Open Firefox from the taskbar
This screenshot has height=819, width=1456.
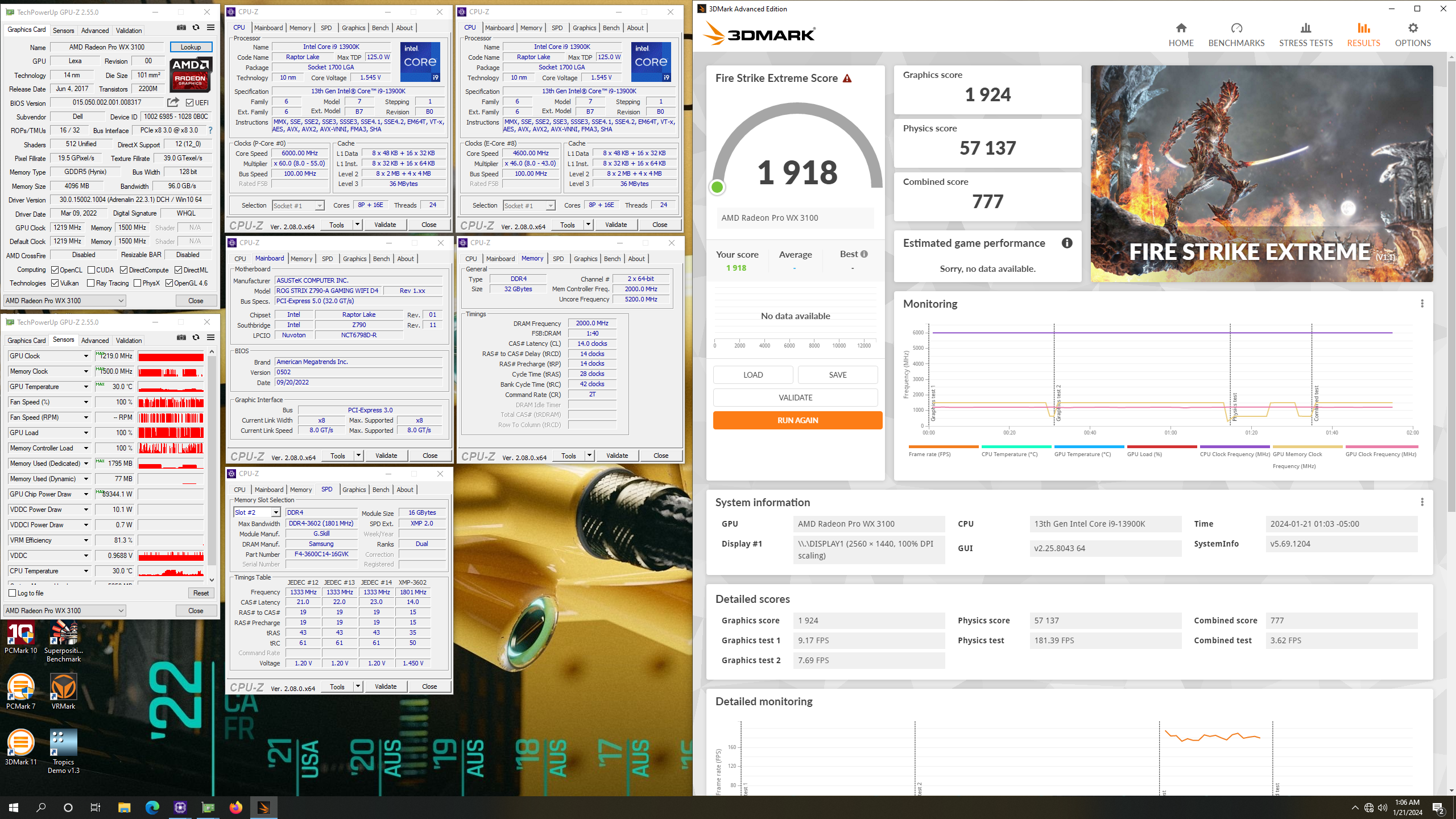point(235,807)
